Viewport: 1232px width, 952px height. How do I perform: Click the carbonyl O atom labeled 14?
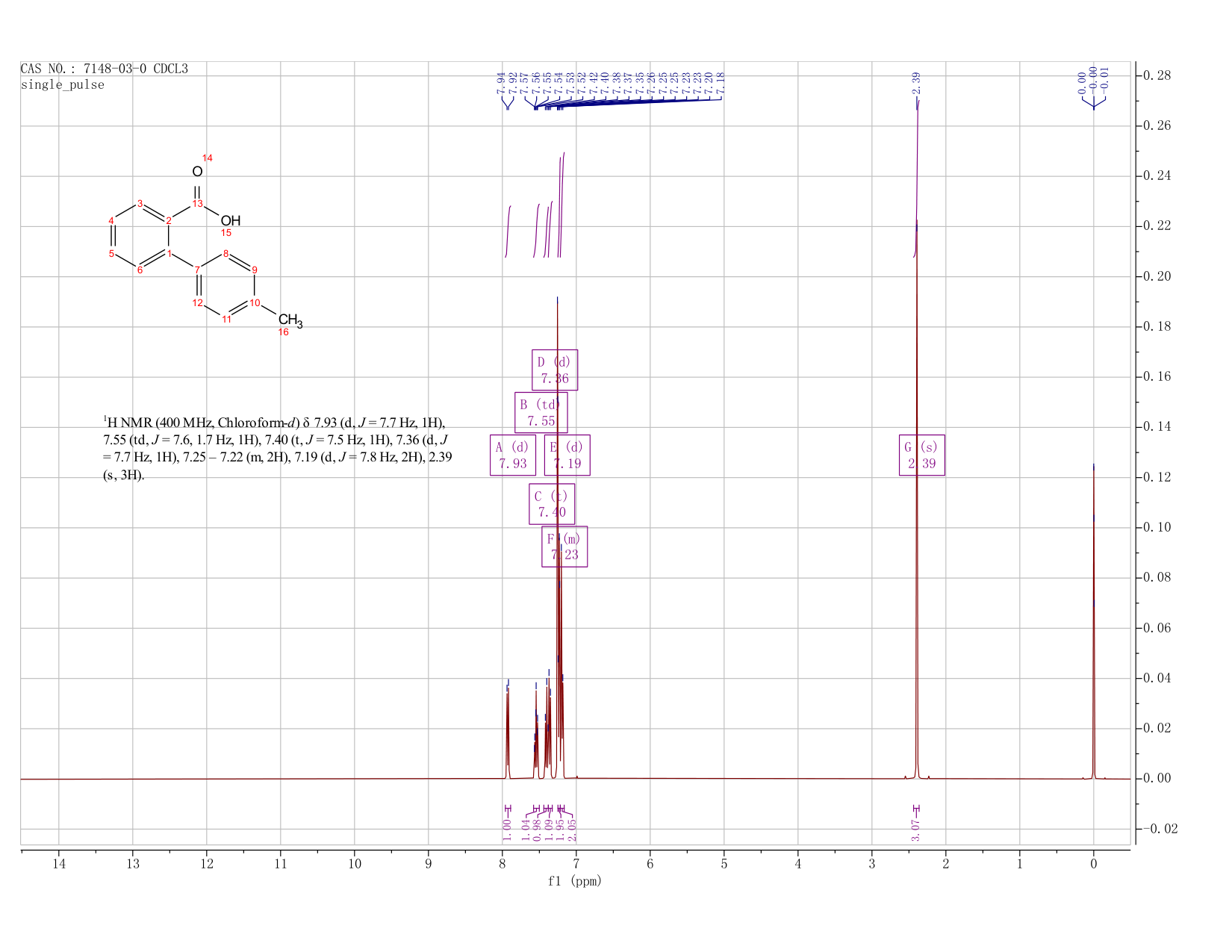[x=197, y=172]
